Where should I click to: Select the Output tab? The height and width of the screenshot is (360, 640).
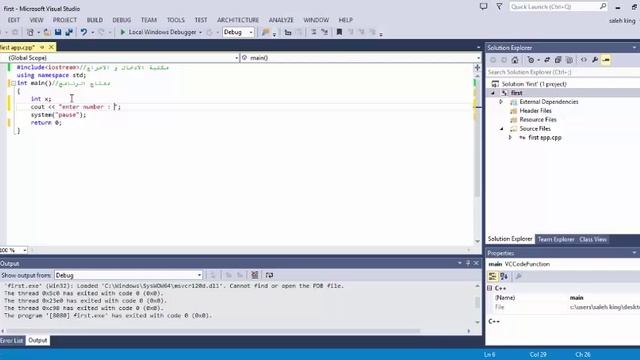click(38, 340)
